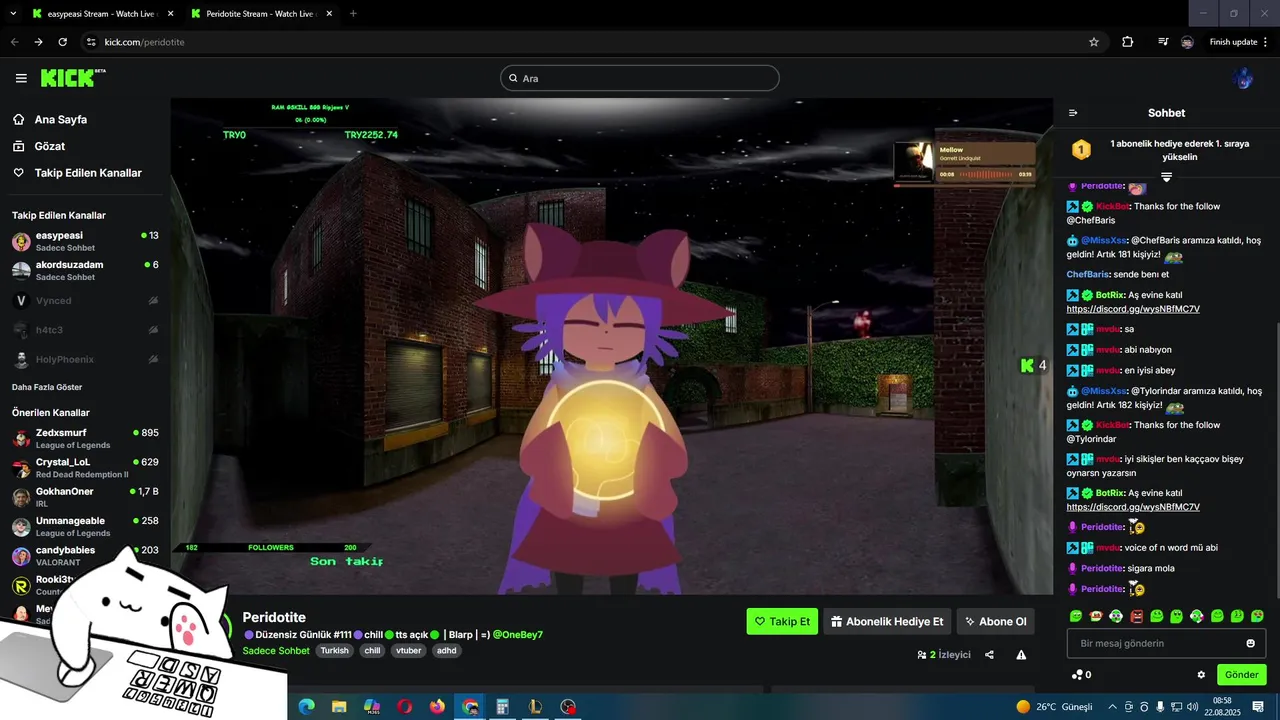The height and width of the screenshot is (720, 1280).
Task: Collapse the Sohbet chat panel
Action: [1073, 113]
